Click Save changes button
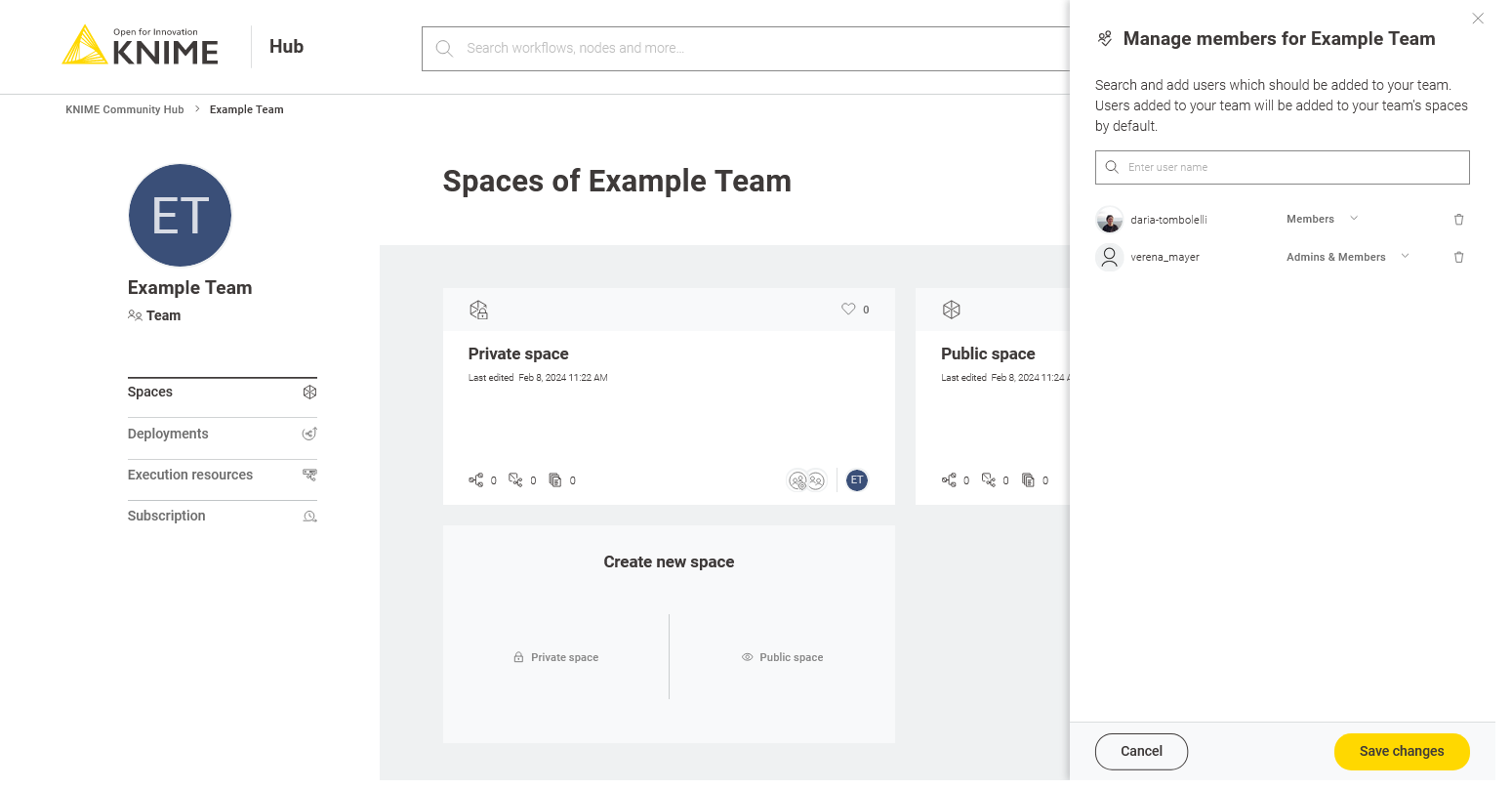The image size is (1512, 789). point(1402,751)
